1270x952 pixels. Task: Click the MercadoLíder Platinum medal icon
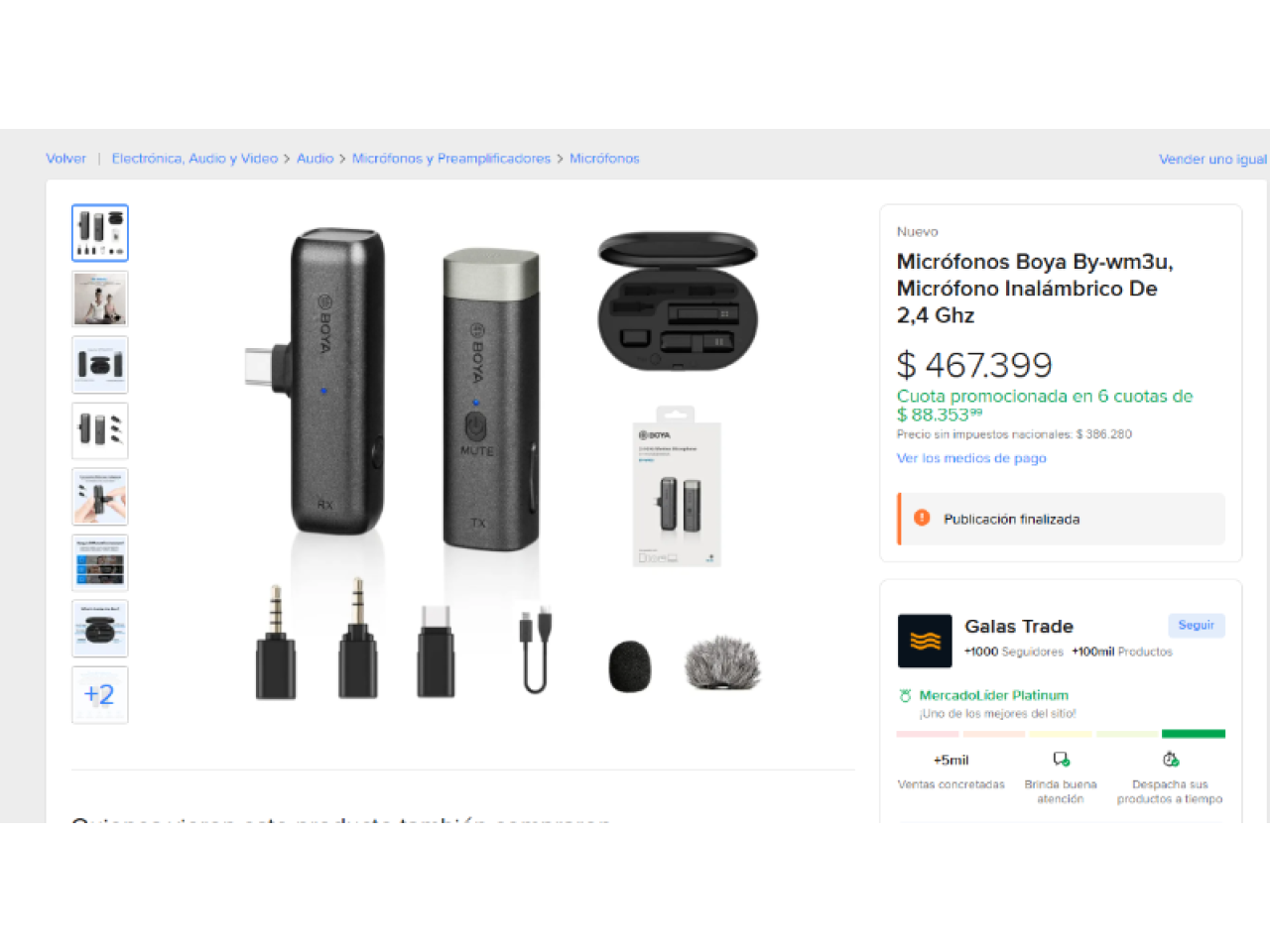pyautogui.click(x=905, y=696)
